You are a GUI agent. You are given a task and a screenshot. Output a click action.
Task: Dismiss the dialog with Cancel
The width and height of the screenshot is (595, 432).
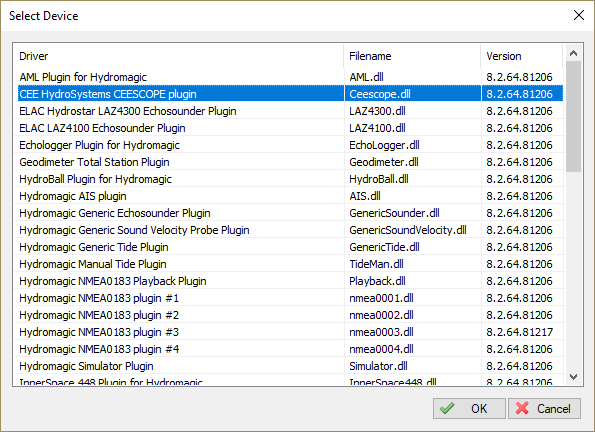pyautogui.click(x=544, y=408)
